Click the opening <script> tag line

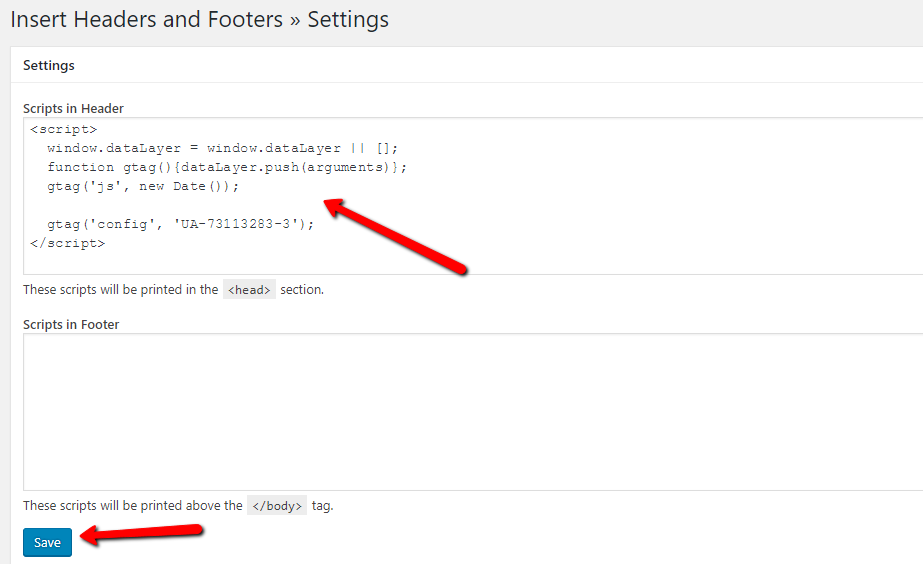64,129
